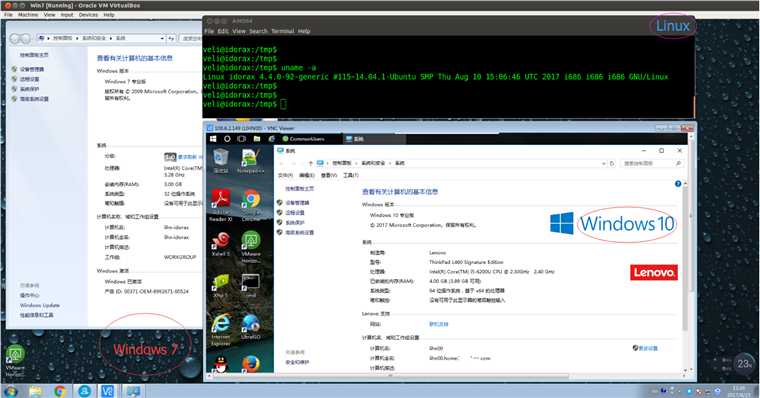Expand Windows 7 address bar dropdown arrow

coord(162,38)
